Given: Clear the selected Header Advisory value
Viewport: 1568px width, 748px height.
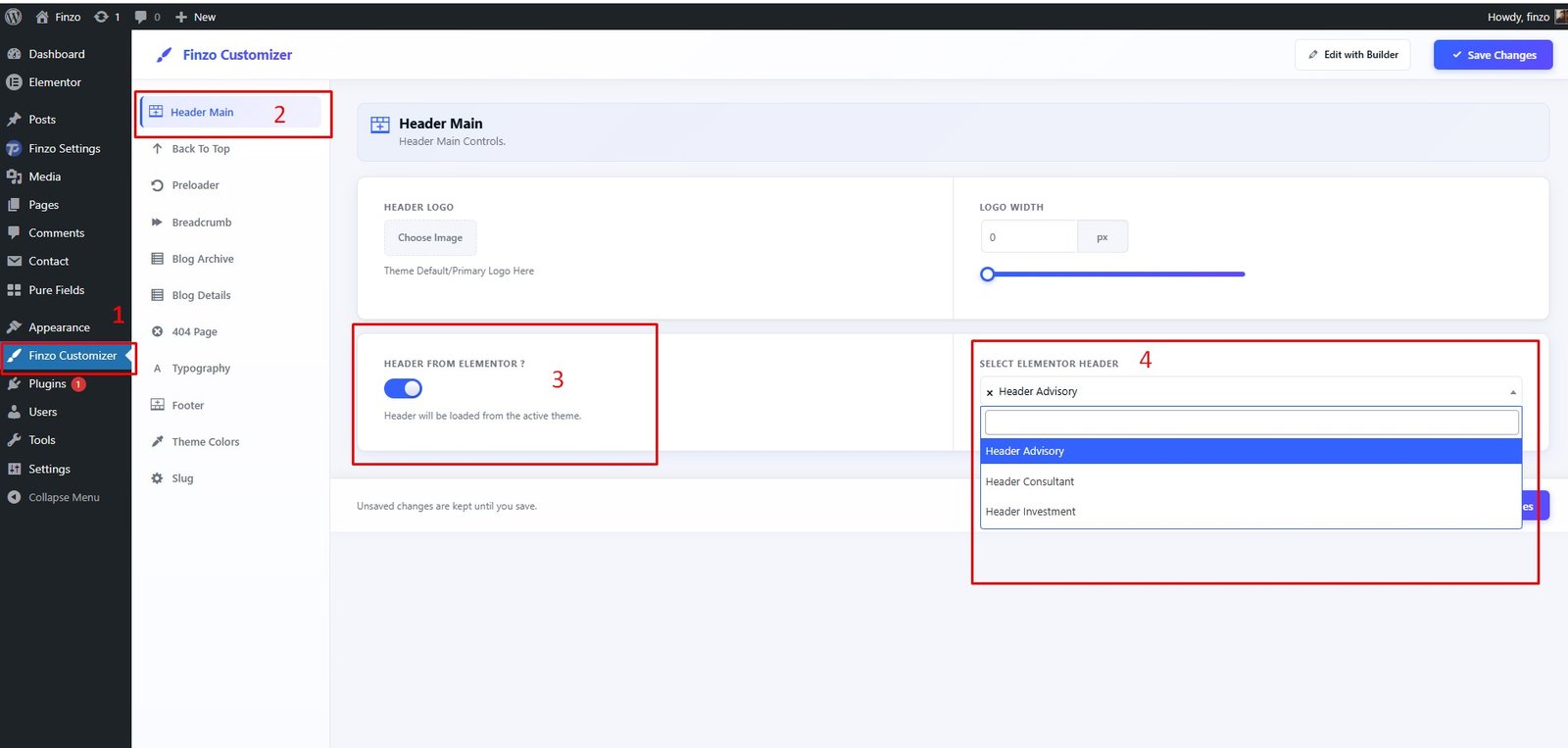Looking at the screenshot, I should coord(990,392).
